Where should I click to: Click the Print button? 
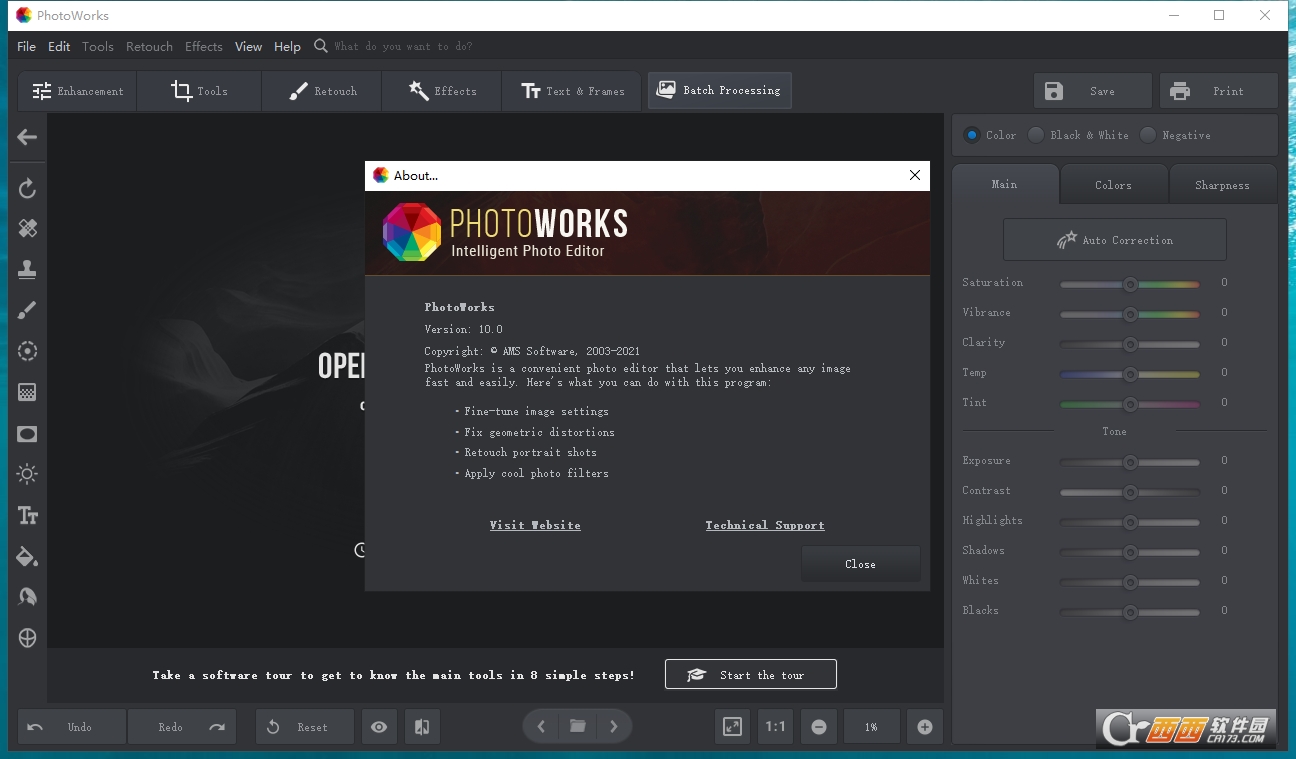click(1218, 91)
